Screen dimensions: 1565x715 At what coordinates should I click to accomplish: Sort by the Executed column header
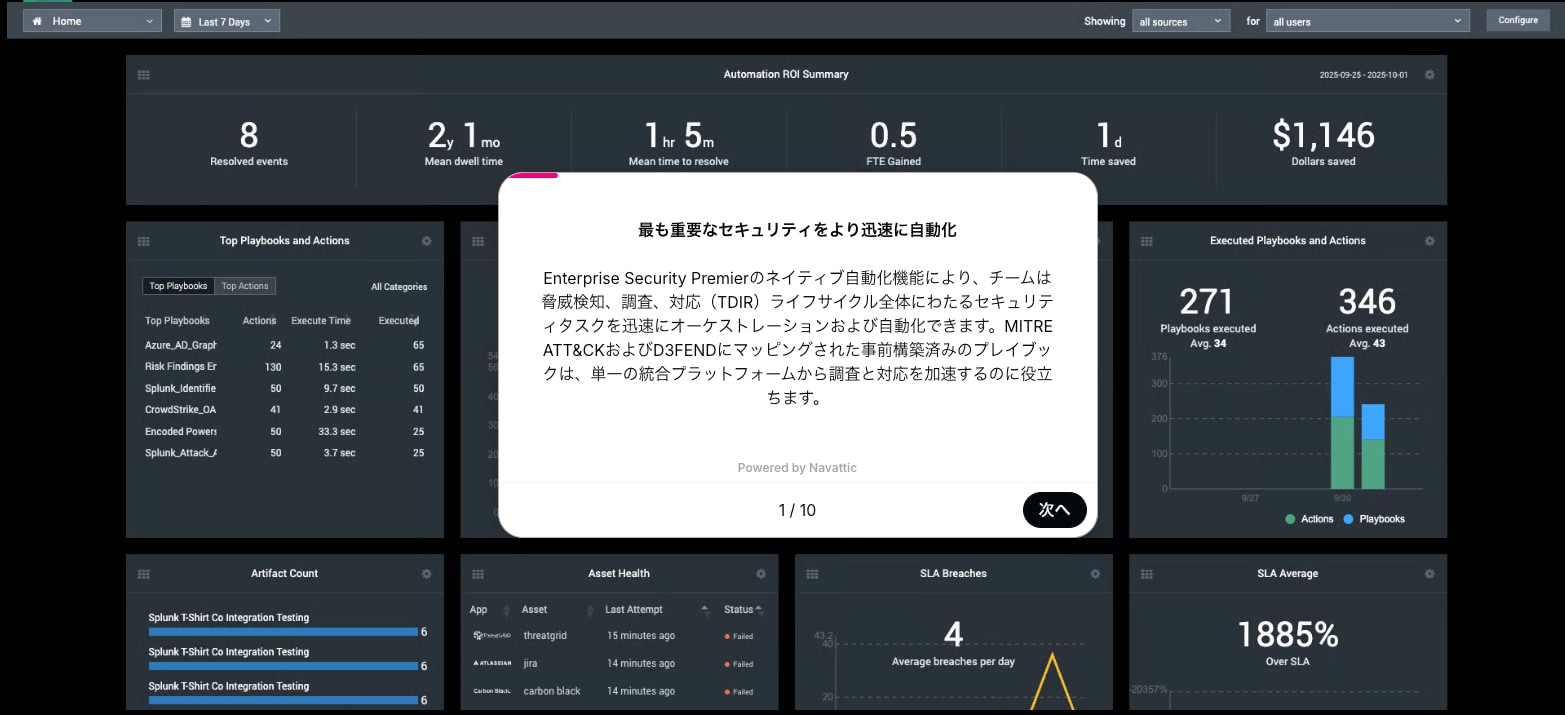(x=398, y=321)
